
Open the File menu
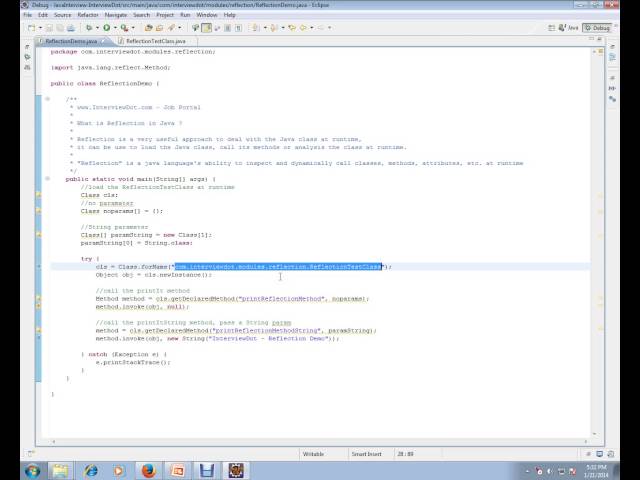[x=27, y=15]
